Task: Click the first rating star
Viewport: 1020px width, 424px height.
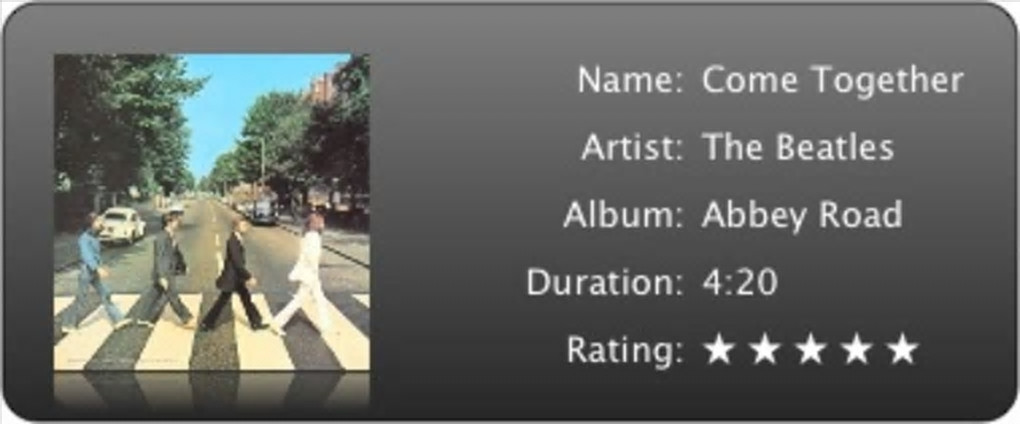Action: coord(719,350)
